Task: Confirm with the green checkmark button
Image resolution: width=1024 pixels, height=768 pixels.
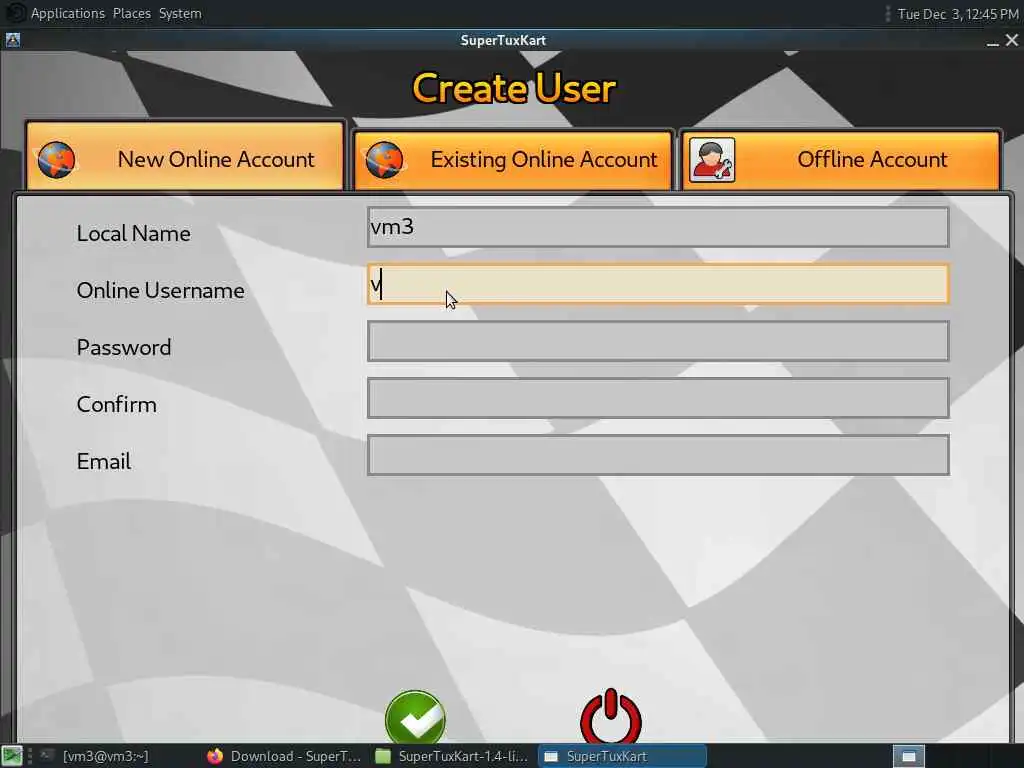Action: tap(415, 717)
